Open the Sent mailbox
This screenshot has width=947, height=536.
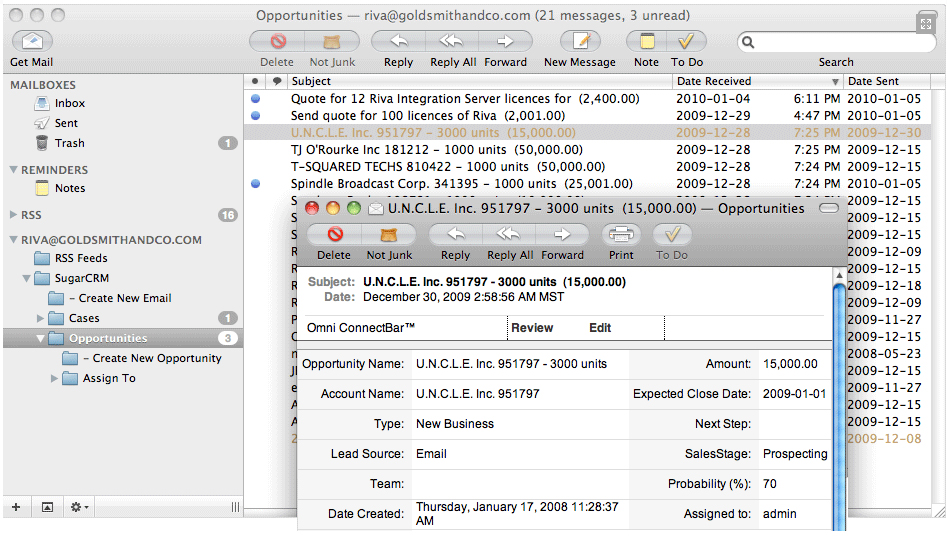tap(66, 123)
